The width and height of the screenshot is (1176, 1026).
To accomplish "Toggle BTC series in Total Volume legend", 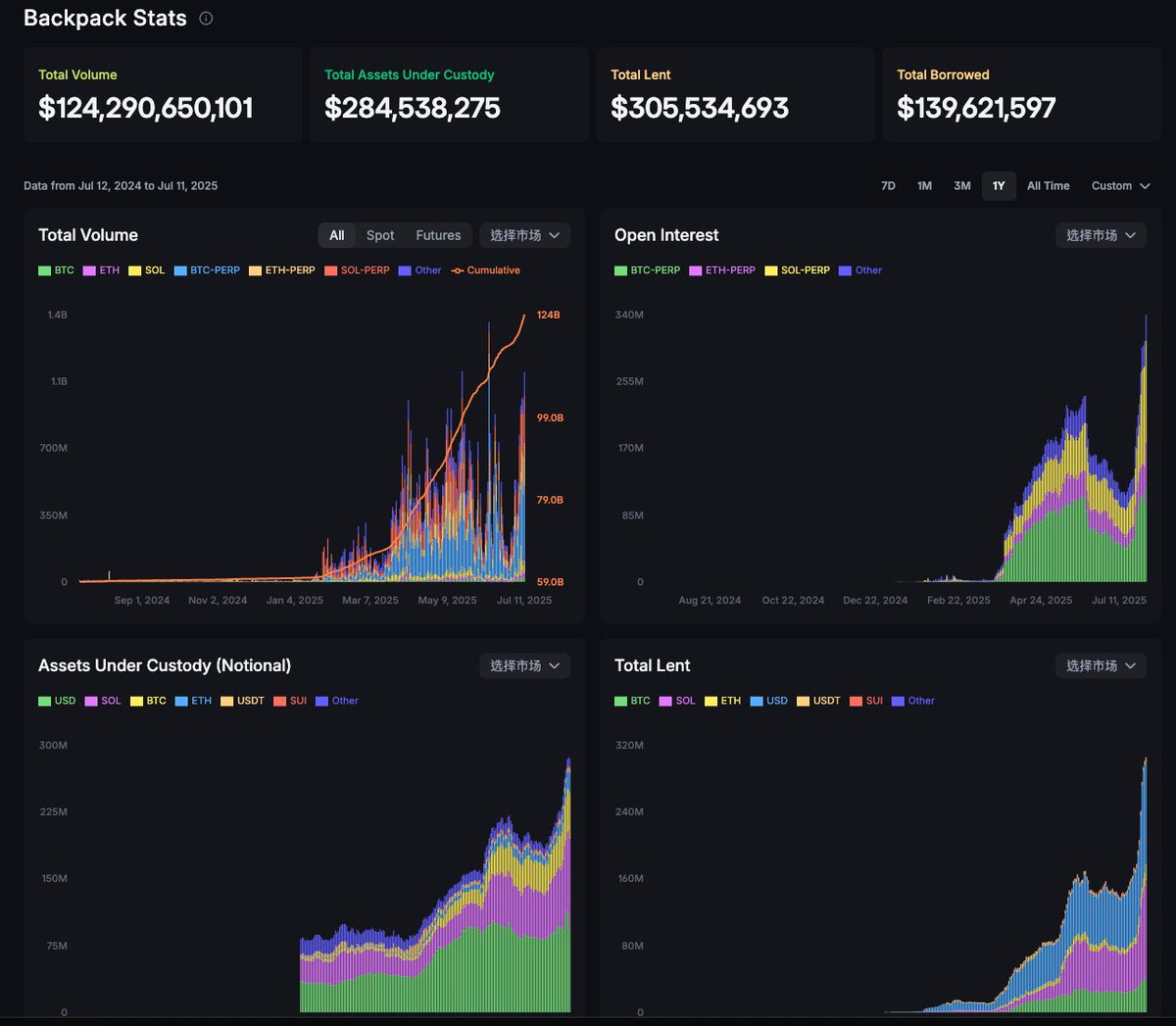I will [56, 270].
